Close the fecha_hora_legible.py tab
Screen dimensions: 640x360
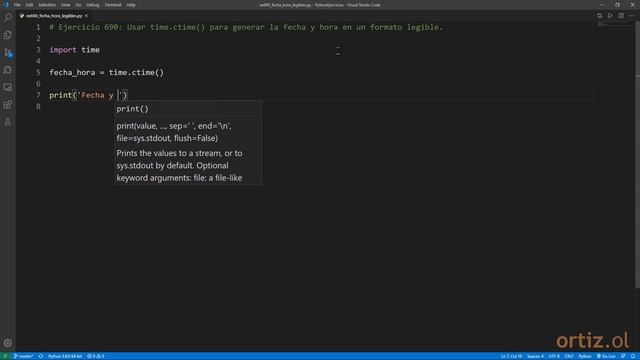(86, 16)
